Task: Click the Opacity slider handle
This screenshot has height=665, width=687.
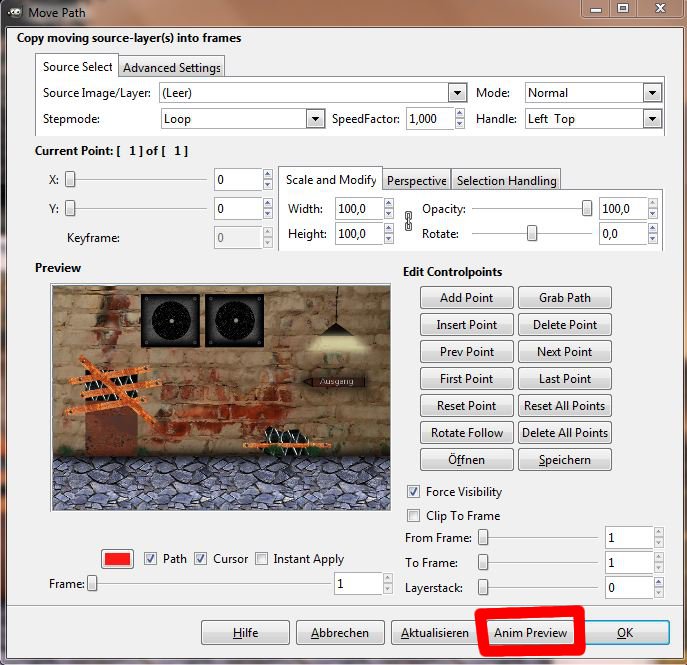Action: [587, 209]
